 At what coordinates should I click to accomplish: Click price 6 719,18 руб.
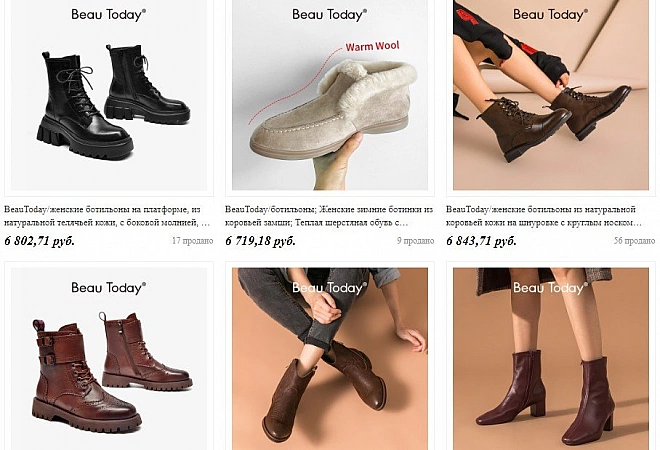[261, 241]
